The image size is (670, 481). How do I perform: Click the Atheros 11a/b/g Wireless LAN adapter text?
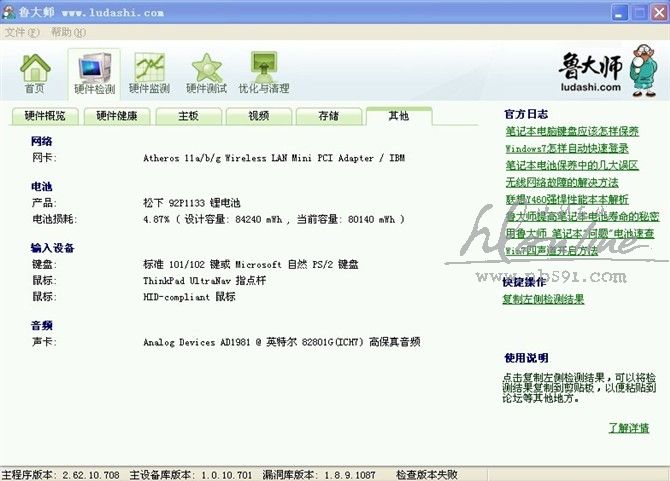click(x=274, y=158)
